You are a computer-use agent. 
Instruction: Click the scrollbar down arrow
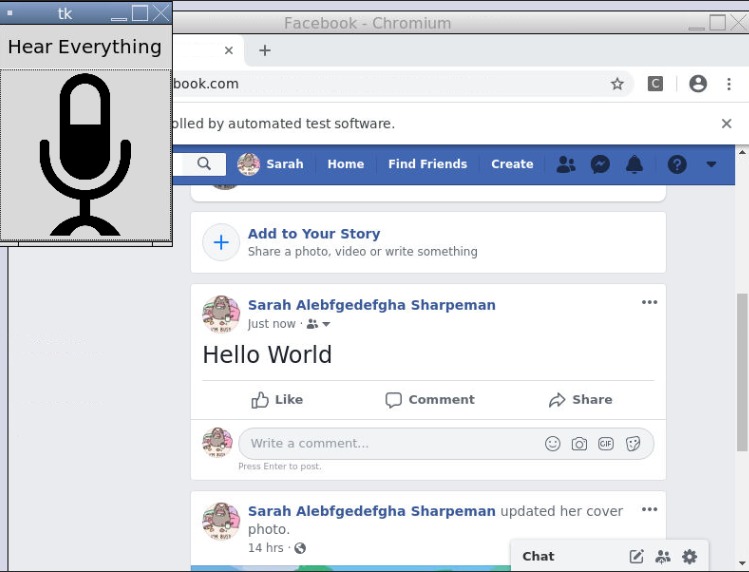point(742,563)
